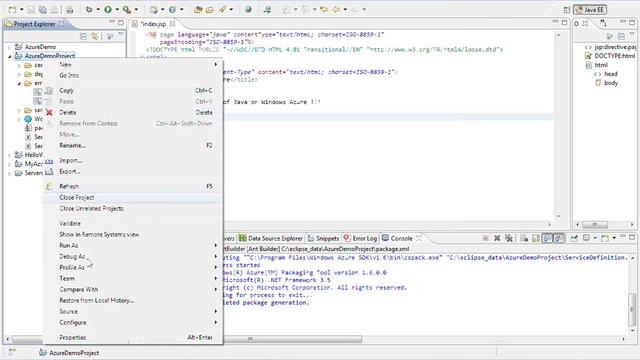This screenshot has height=360, width=640.
Task: Click the New file wizard toolbar icon
Action: (x=13, y=9)
